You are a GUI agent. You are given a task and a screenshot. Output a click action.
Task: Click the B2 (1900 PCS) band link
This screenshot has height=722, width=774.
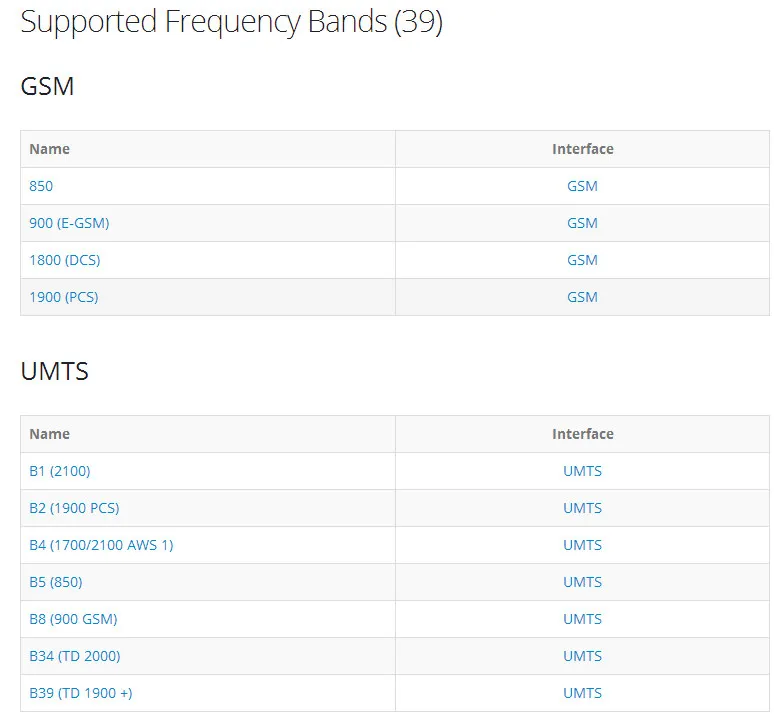click(x=74, y=508)
